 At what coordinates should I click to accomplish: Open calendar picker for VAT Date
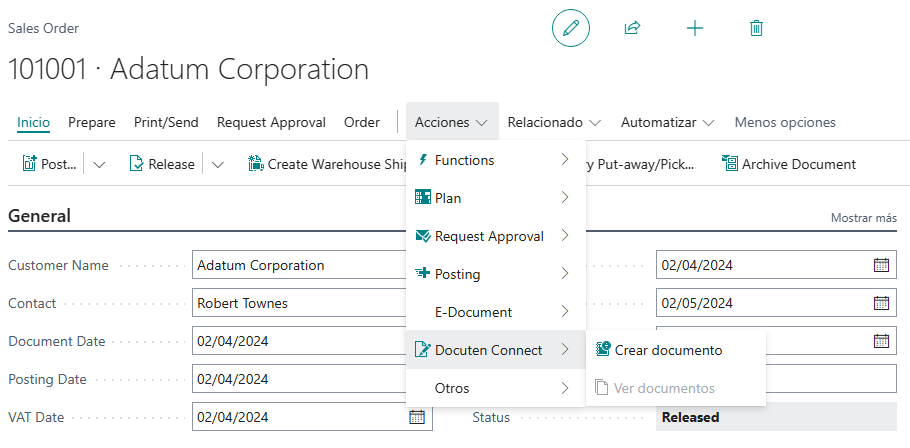coord(417,417)
